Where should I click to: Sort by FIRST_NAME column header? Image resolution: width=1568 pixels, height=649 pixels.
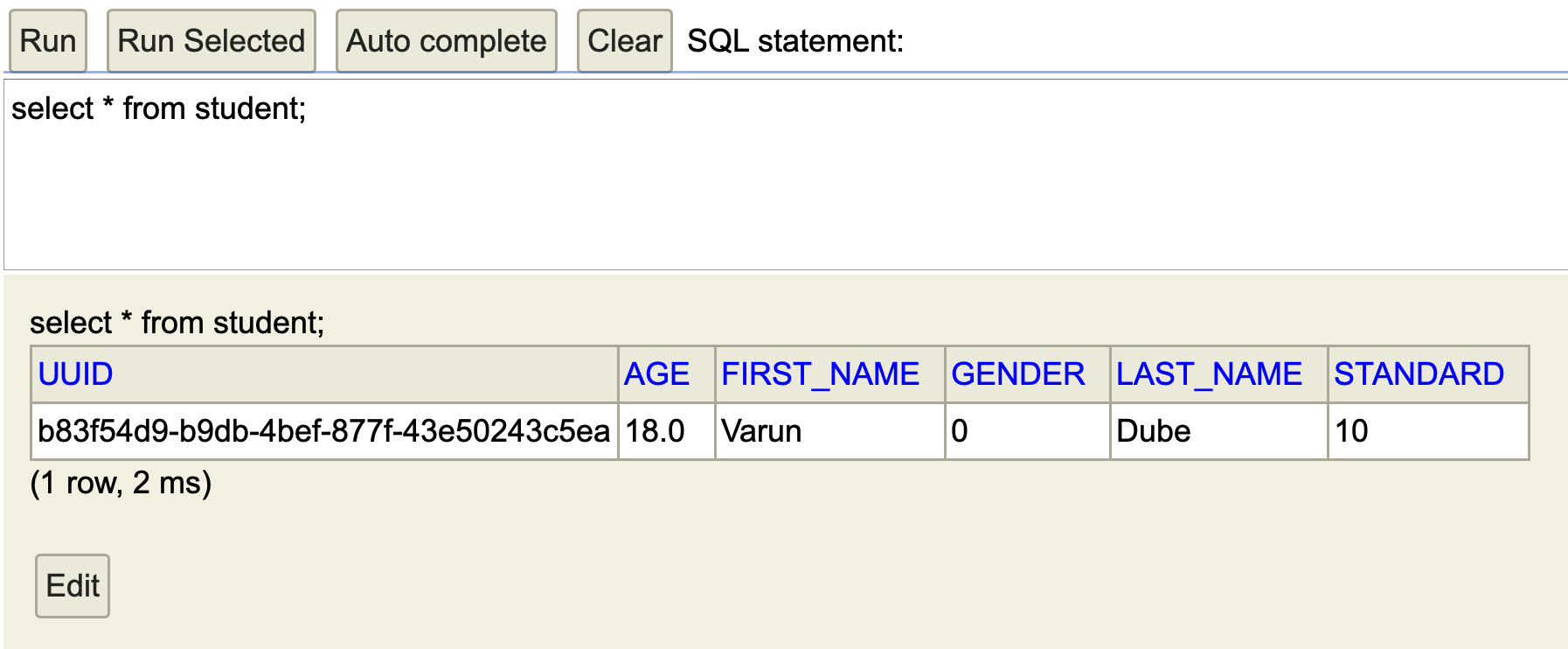point(820,374)
